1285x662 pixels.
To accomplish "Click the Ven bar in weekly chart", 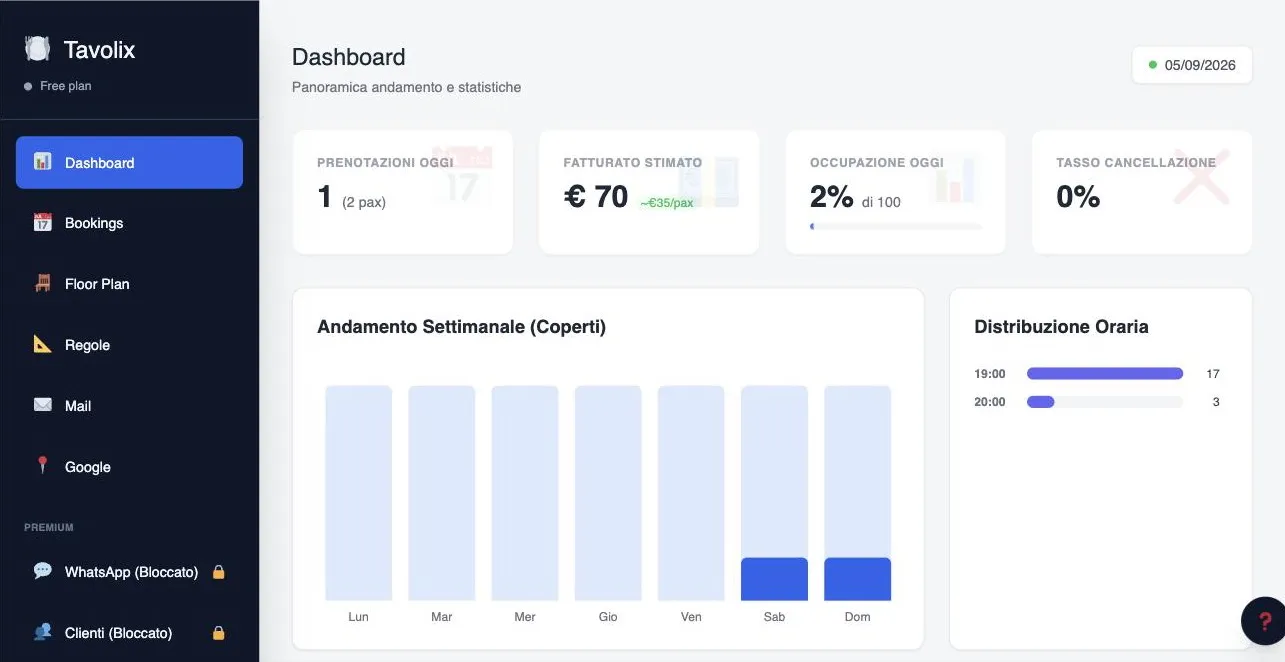I will 691,493.
